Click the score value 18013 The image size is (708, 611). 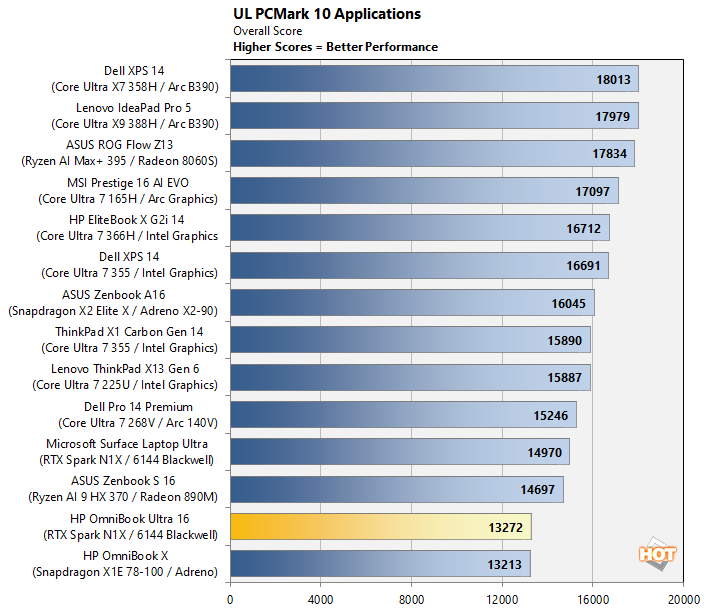(613, 80)
